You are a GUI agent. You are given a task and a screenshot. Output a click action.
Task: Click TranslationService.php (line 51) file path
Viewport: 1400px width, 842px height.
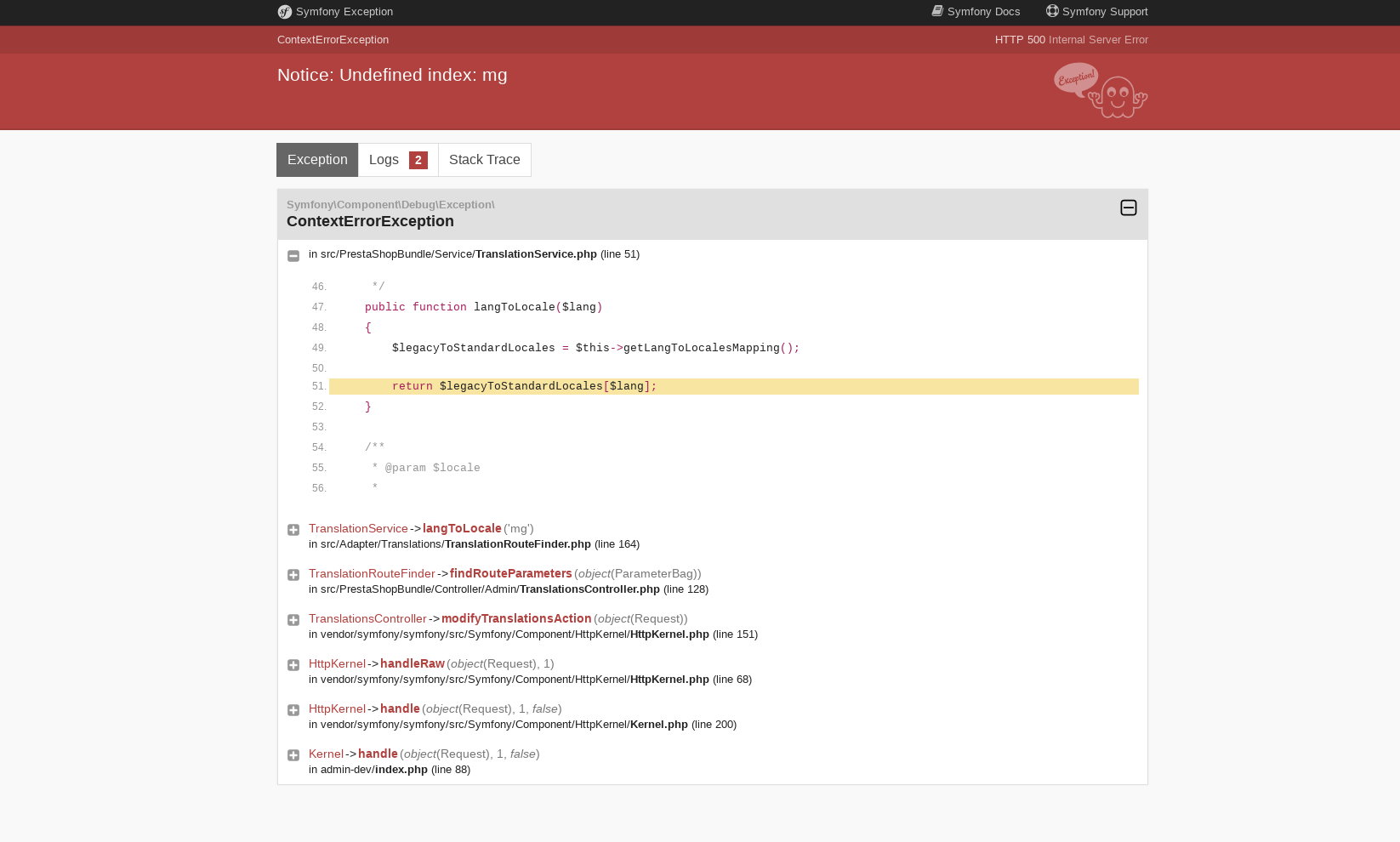click(474, 254)
